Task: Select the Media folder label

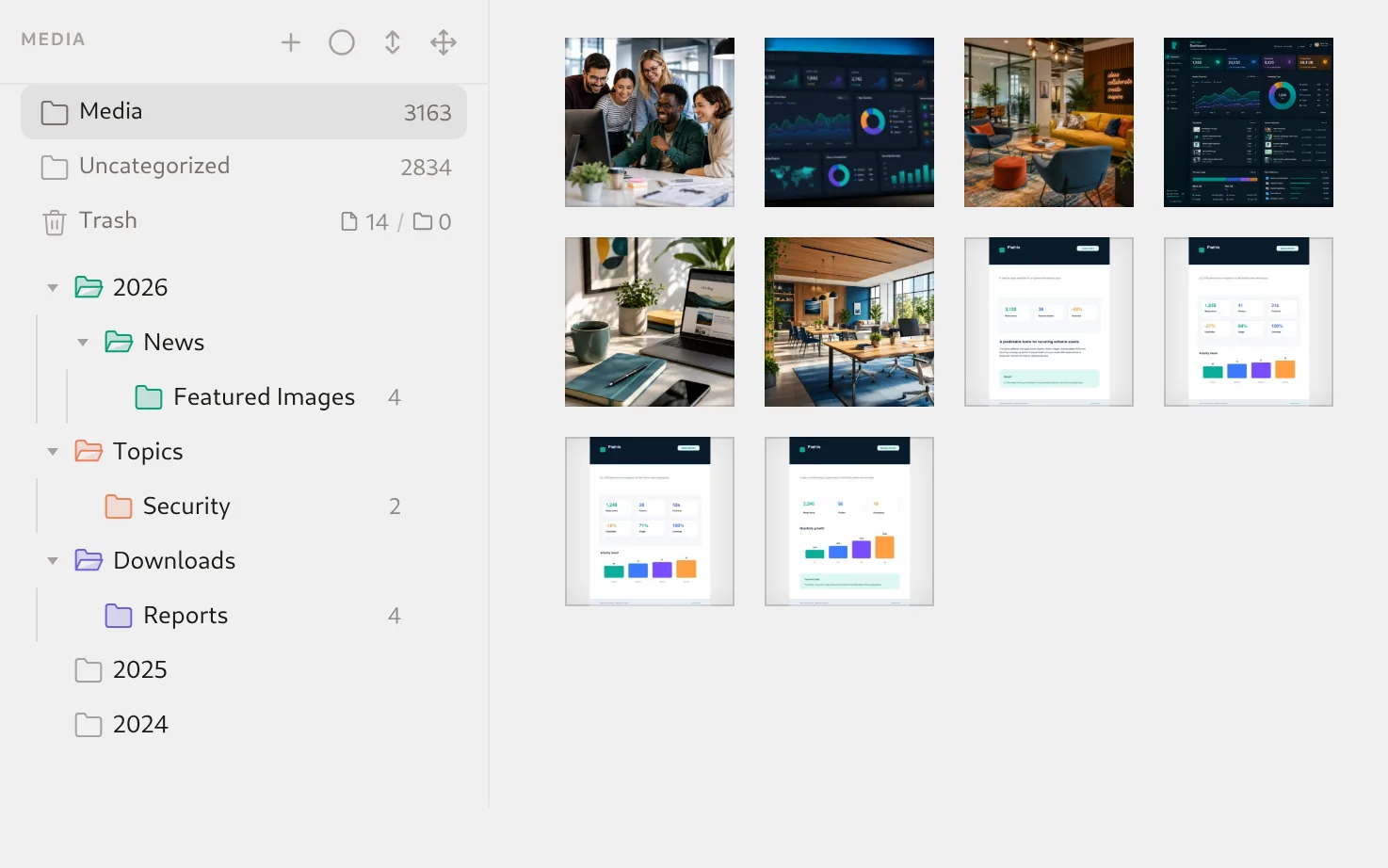Action: coord(111,111)
